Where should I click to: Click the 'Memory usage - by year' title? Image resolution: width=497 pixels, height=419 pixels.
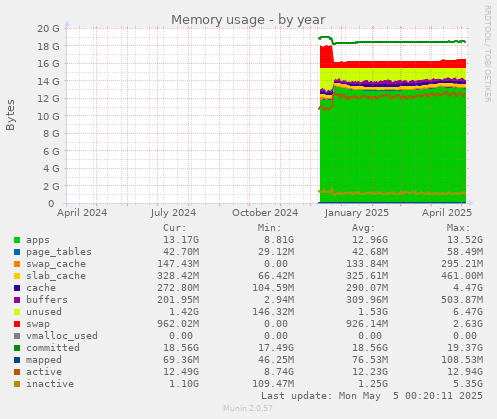coord(248,20)
